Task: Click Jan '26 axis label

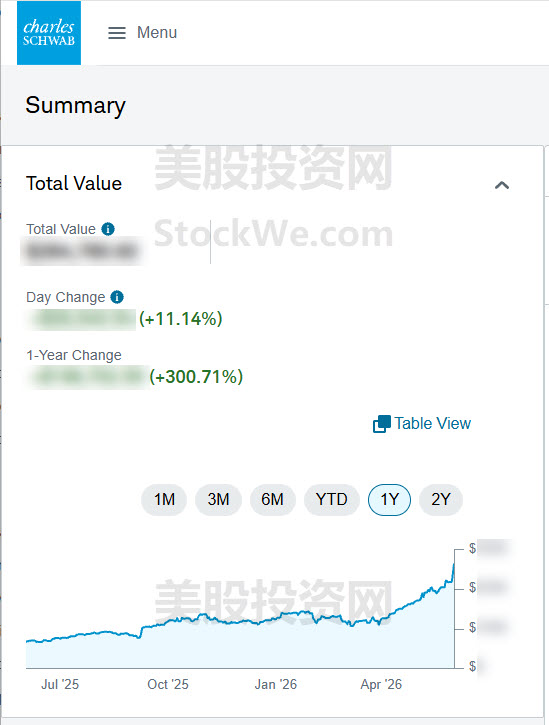Action: coord(276,684)
